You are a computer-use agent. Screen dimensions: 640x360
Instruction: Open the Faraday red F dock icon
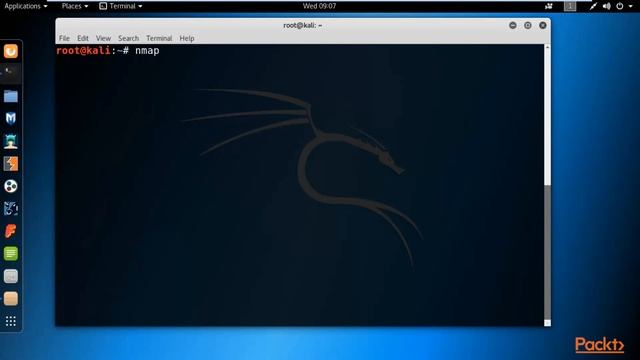coord(11,231)
